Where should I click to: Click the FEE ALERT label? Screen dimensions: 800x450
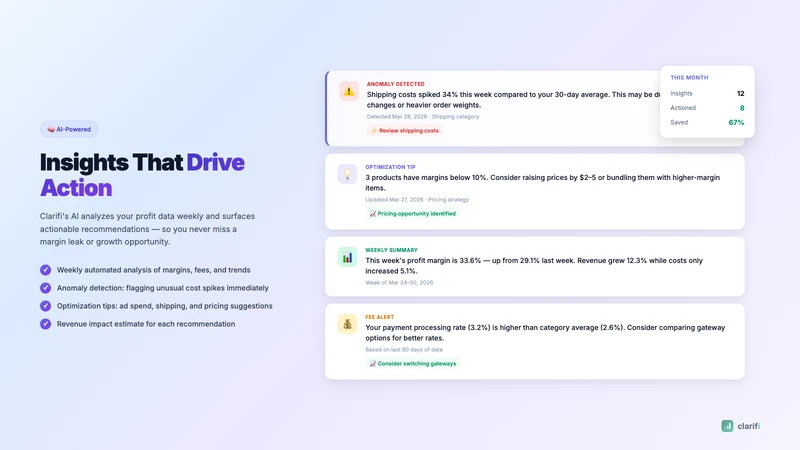click(380, 317)
